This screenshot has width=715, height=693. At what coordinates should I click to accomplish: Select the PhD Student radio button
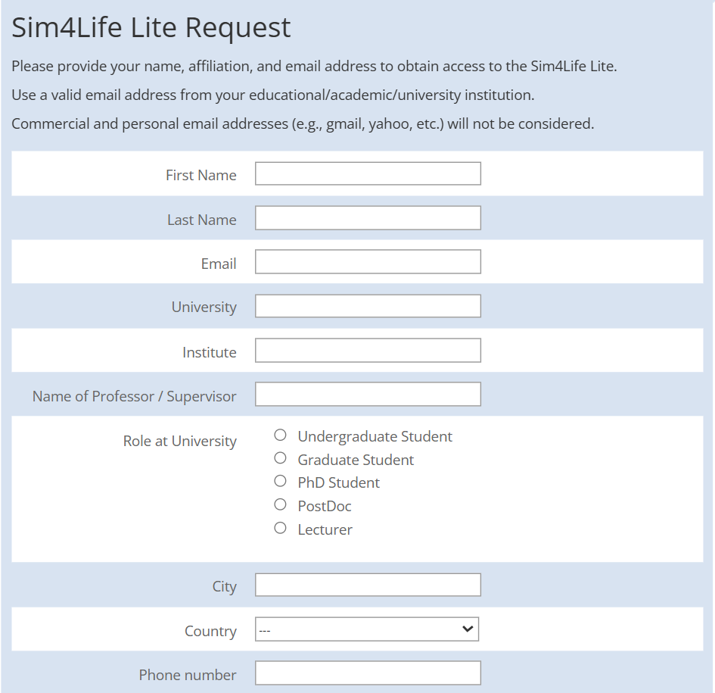(280, 481)
